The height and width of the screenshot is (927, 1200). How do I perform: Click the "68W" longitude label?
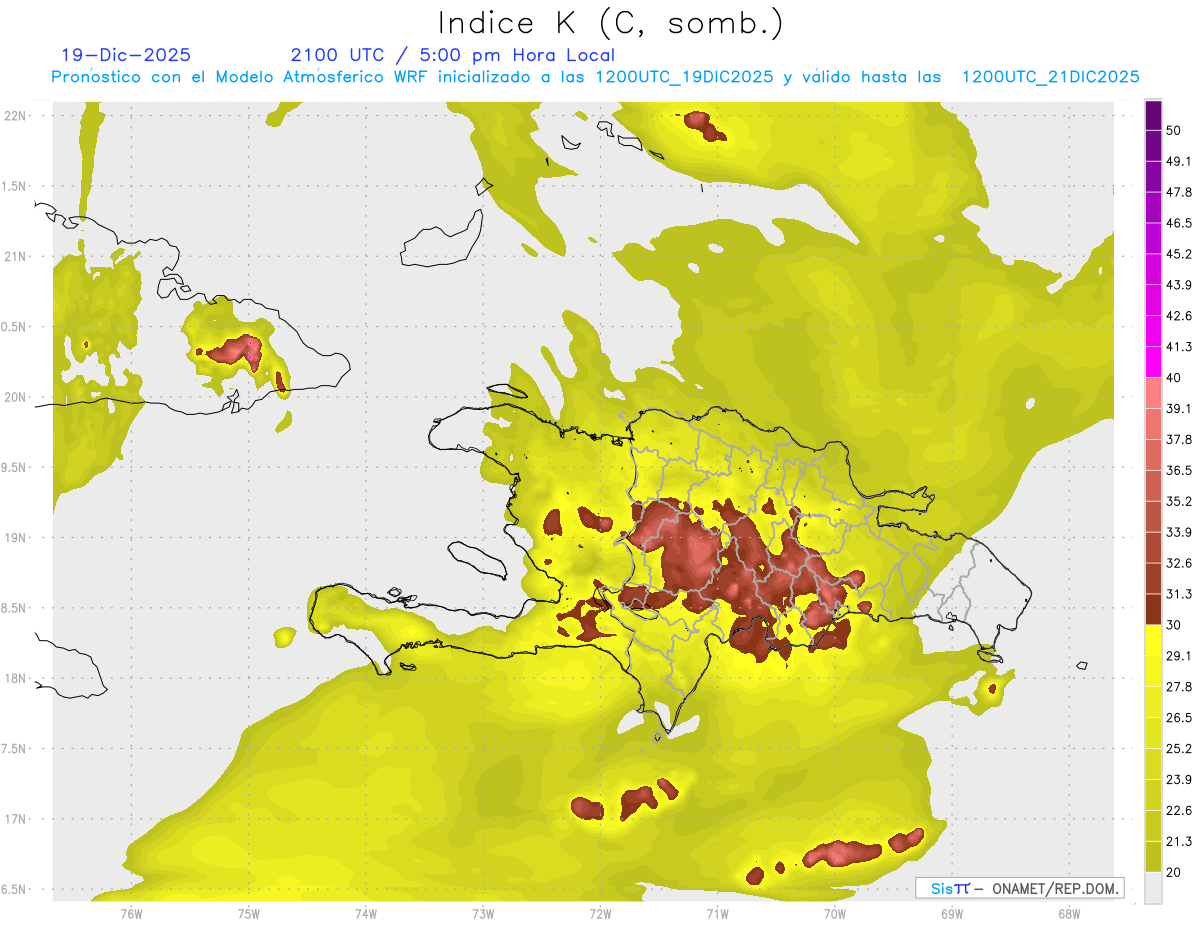[1069, 914]
